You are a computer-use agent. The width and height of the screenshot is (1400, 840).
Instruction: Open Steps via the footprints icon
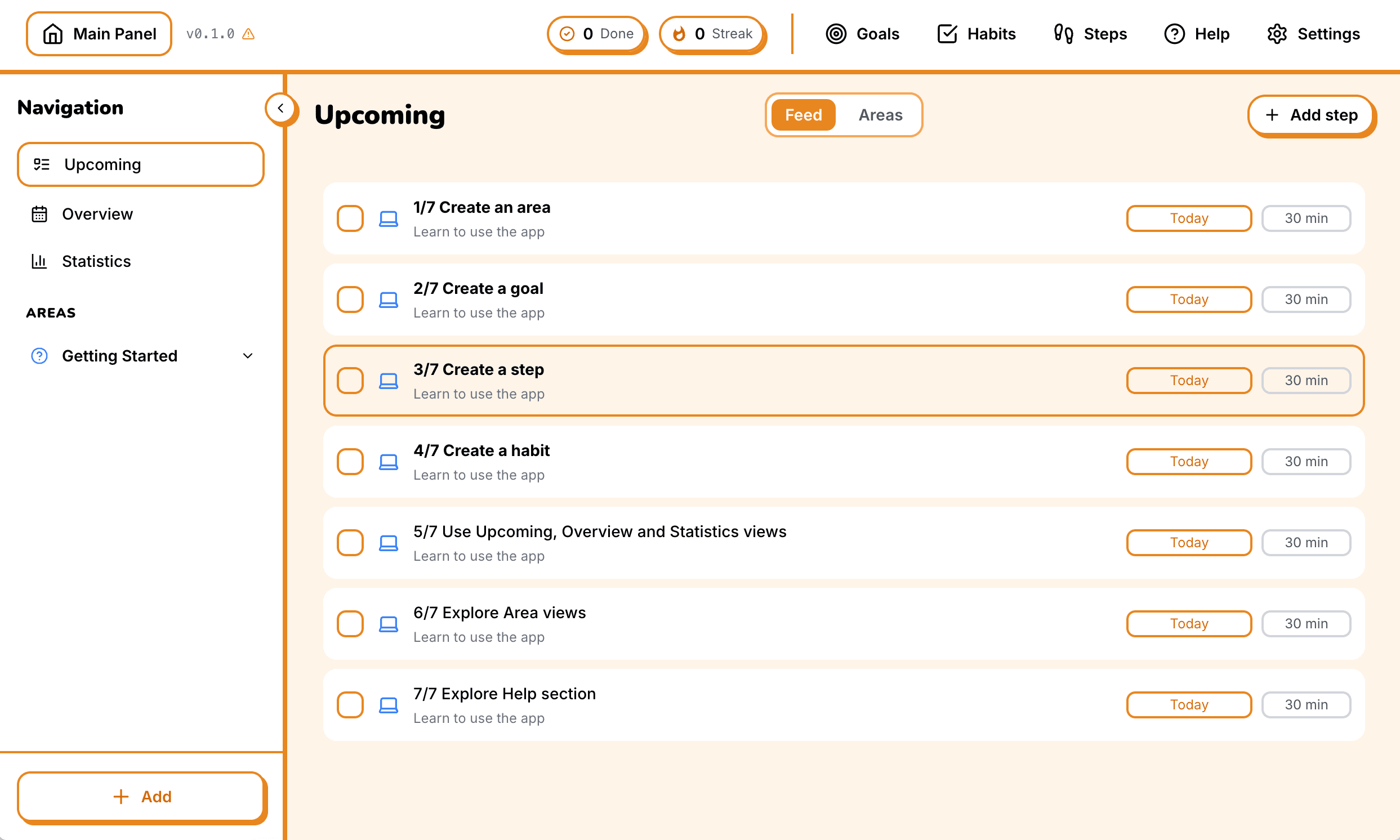[1063, 34]
